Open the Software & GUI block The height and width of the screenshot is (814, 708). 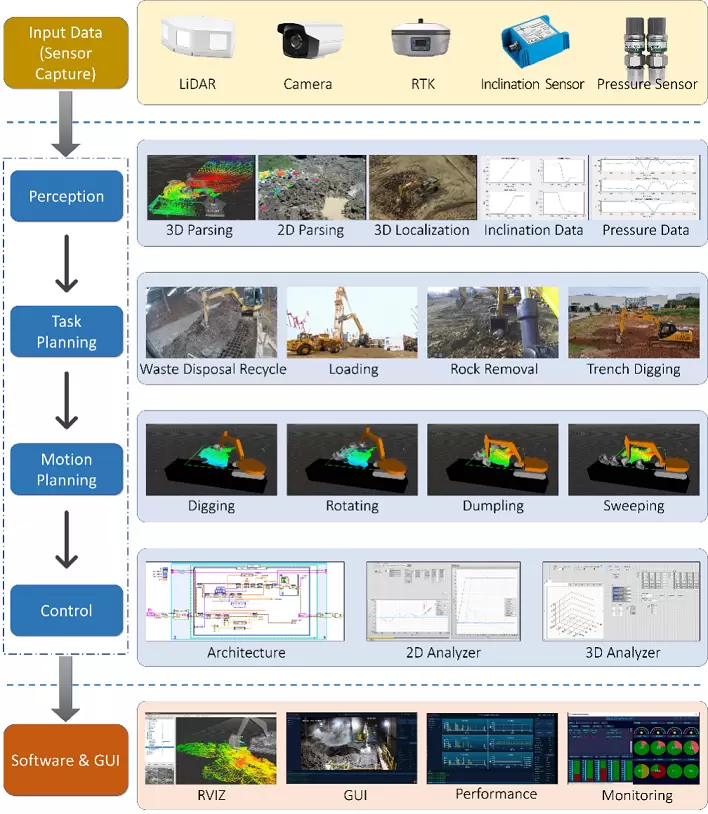click(x=65, y=760)
